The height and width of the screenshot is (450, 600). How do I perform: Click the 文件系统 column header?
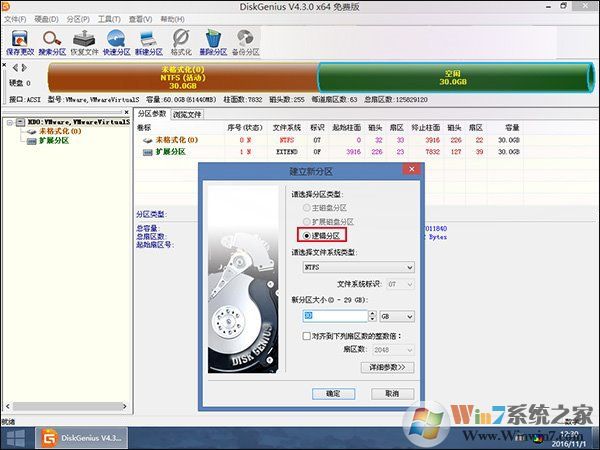pyautogui.click(x=287, y=128)
